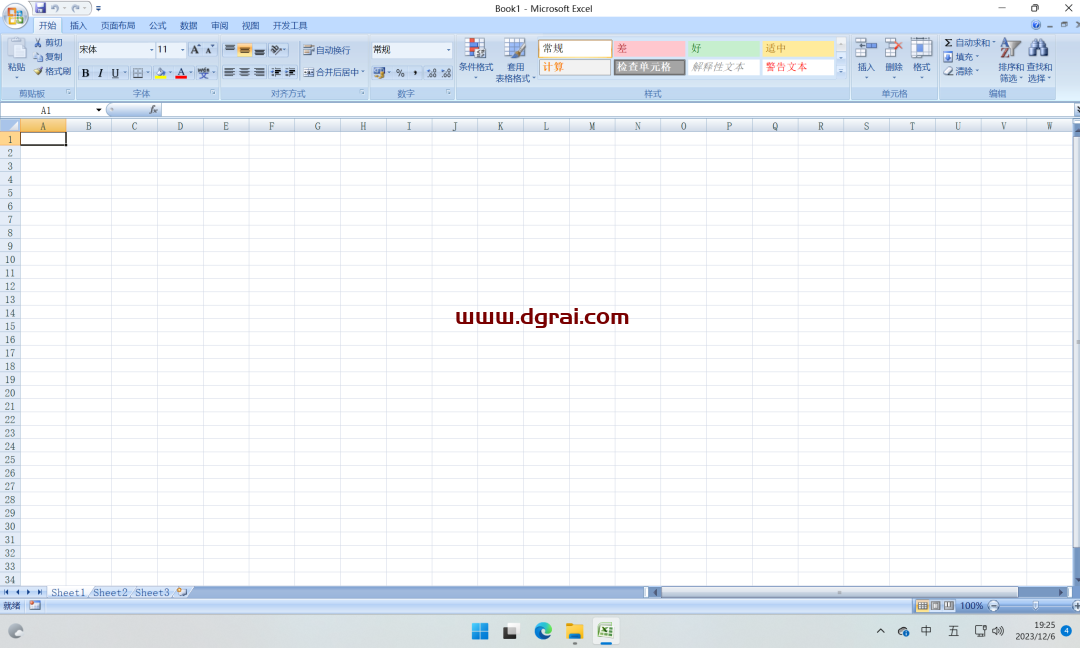Toggle Wrap Text (自动换行)

[327, 50]
